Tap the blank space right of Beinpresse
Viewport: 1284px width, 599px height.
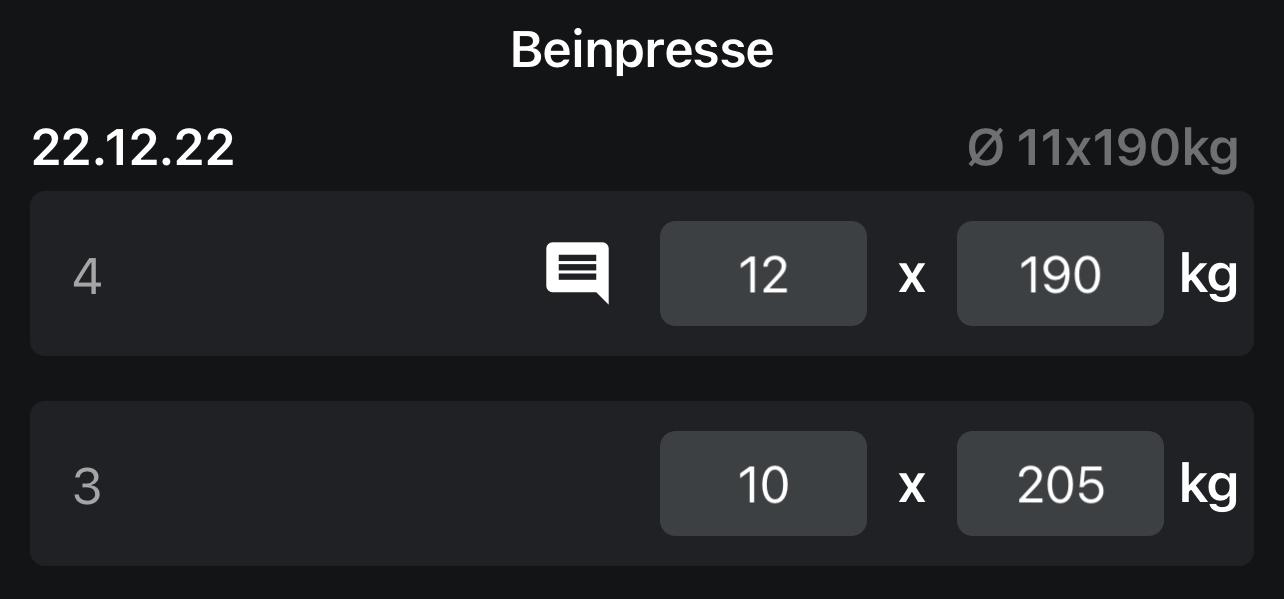coord(1030,49)
